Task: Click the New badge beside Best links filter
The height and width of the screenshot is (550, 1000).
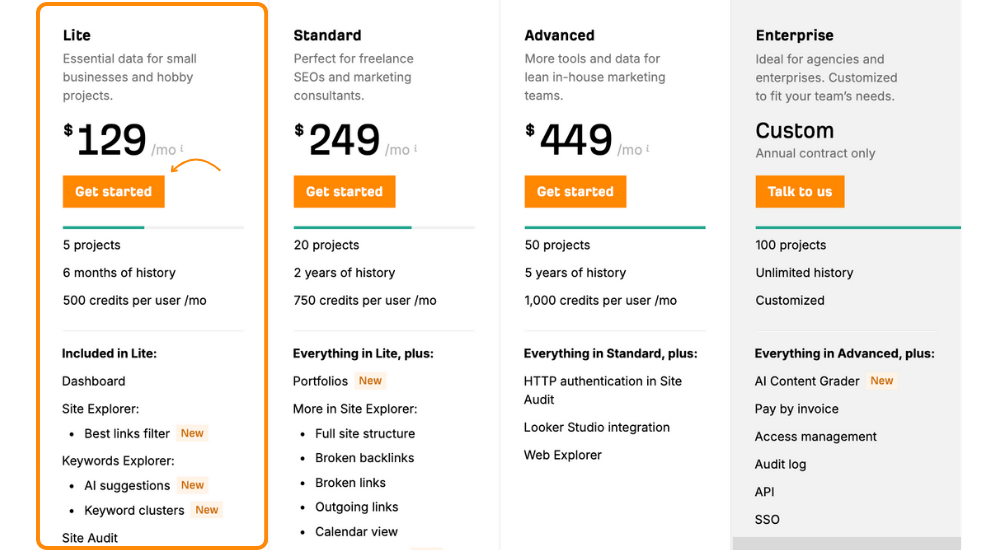Action: [192, 433]
